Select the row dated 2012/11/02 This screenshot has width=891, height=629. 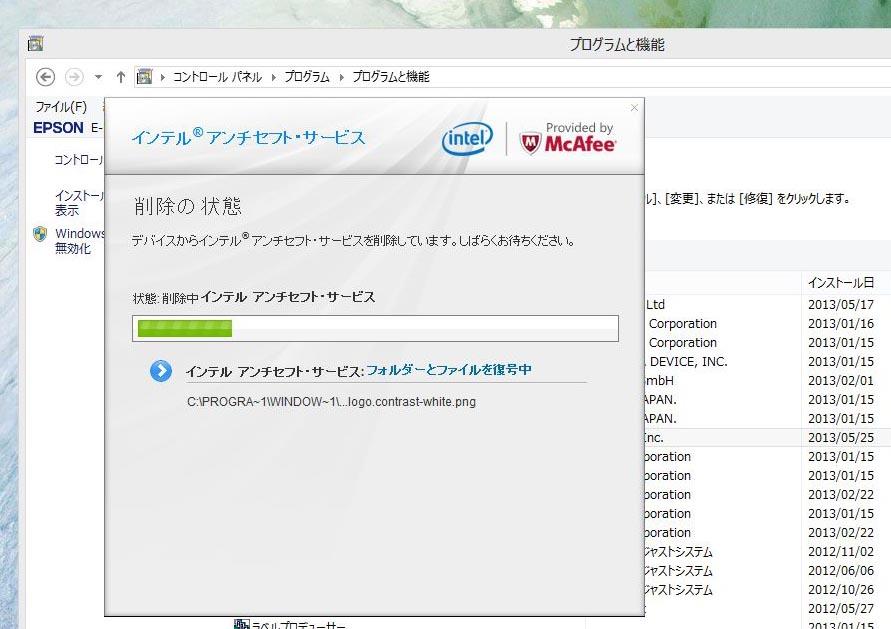click(x=768, y=552)
